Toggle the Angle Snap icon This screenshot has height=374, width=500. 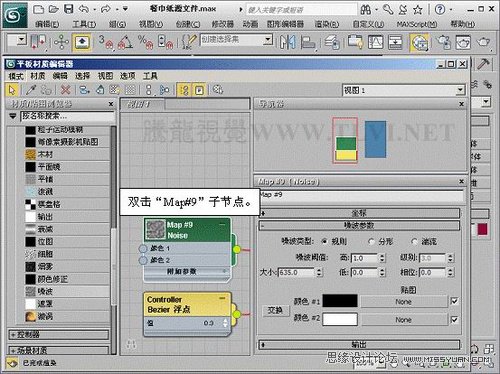125,42
